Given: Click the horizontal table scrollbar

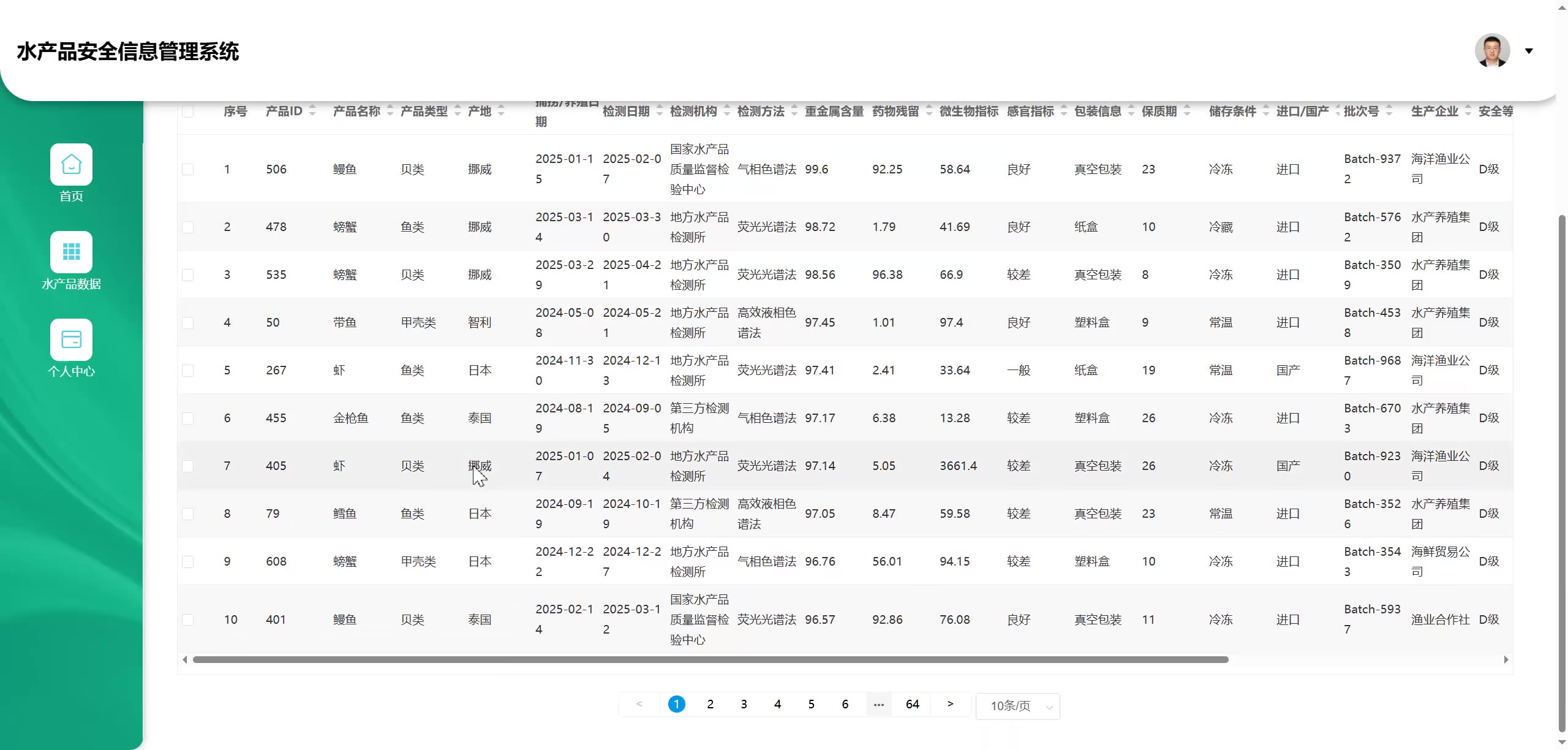Looking at the screenshot, I should 710,659.
